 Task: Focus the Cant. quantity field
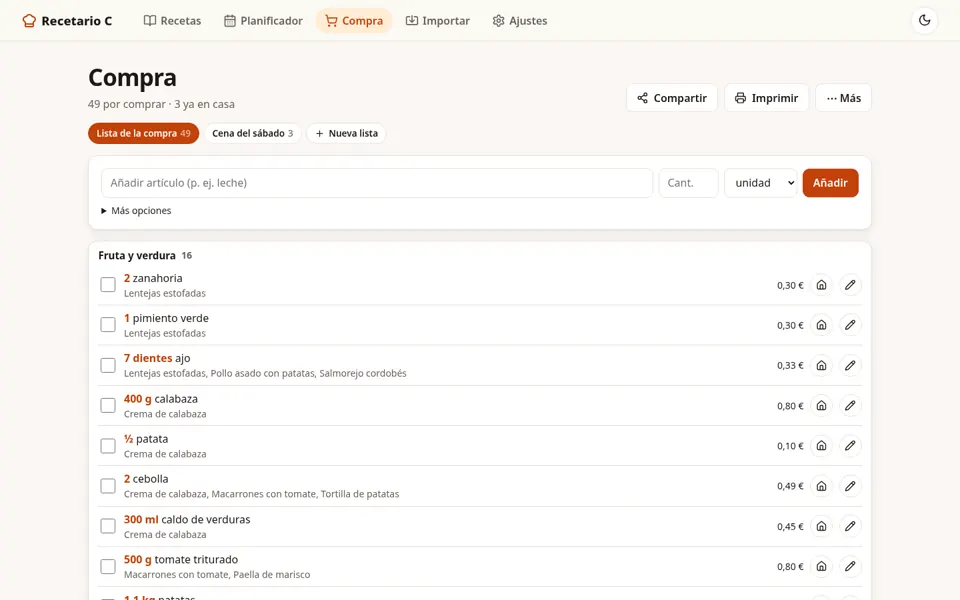(688, 183)
